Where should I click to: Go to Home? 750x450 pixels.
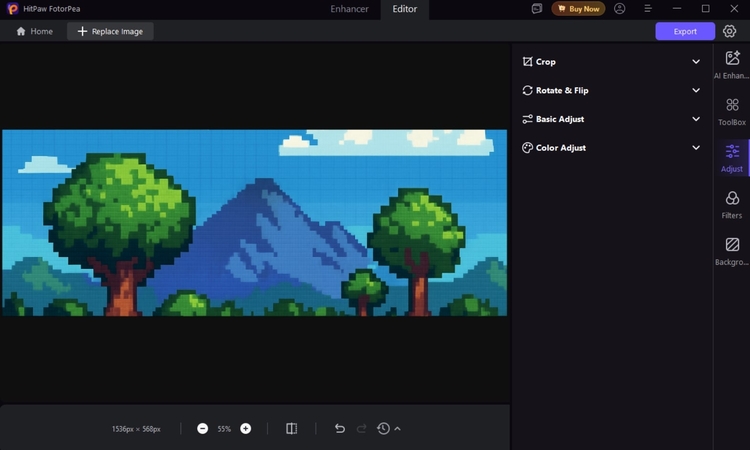click(x=34, y=31)
